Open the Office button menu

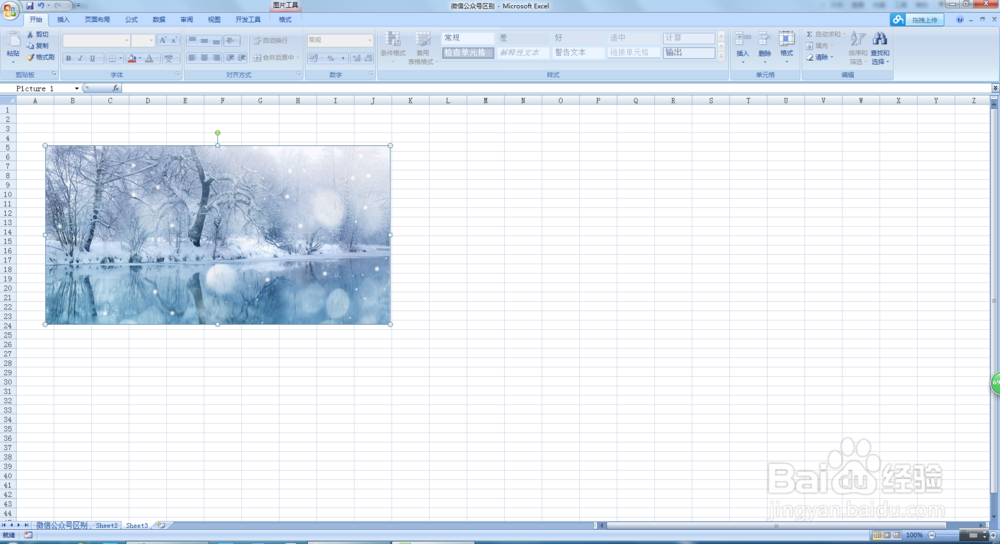tap(10, 9)
